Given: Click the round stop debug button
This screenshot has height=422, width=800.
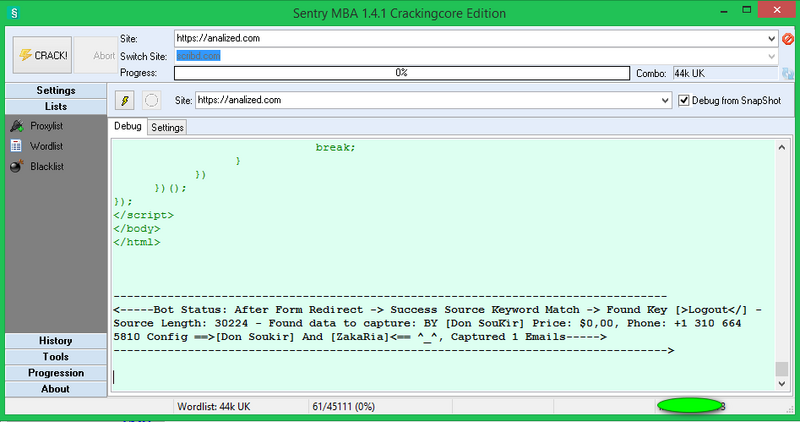Looking at the screenshot, I should (152, 100).
